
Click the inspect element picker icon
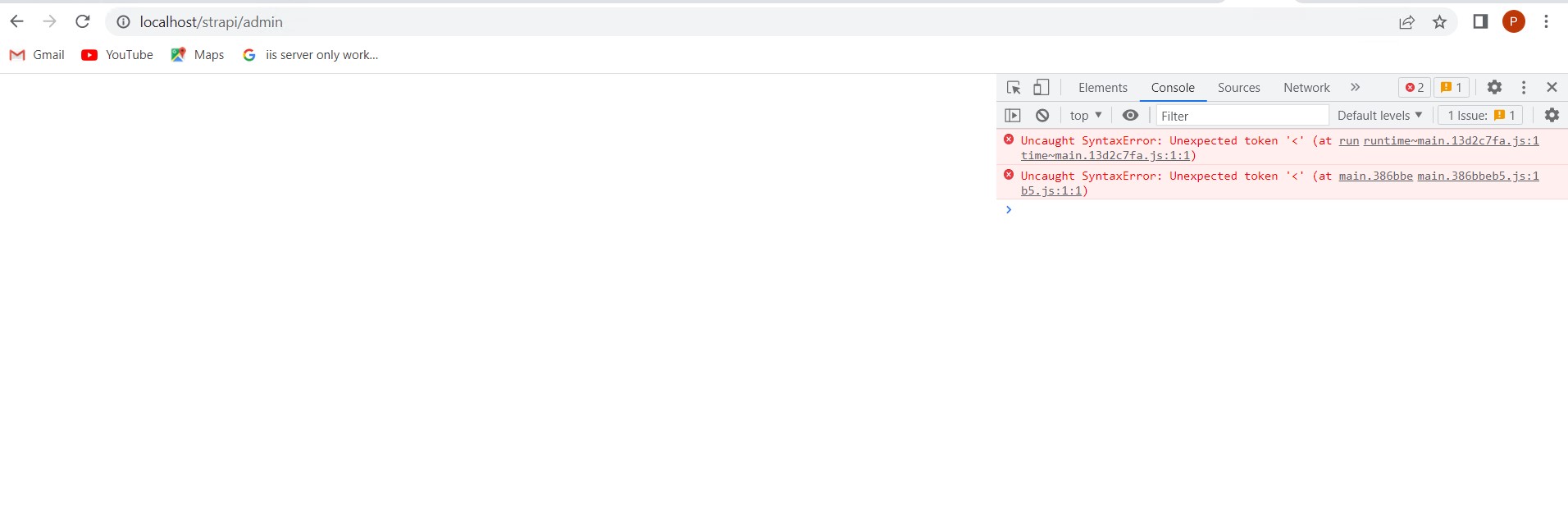point(1014,88)
